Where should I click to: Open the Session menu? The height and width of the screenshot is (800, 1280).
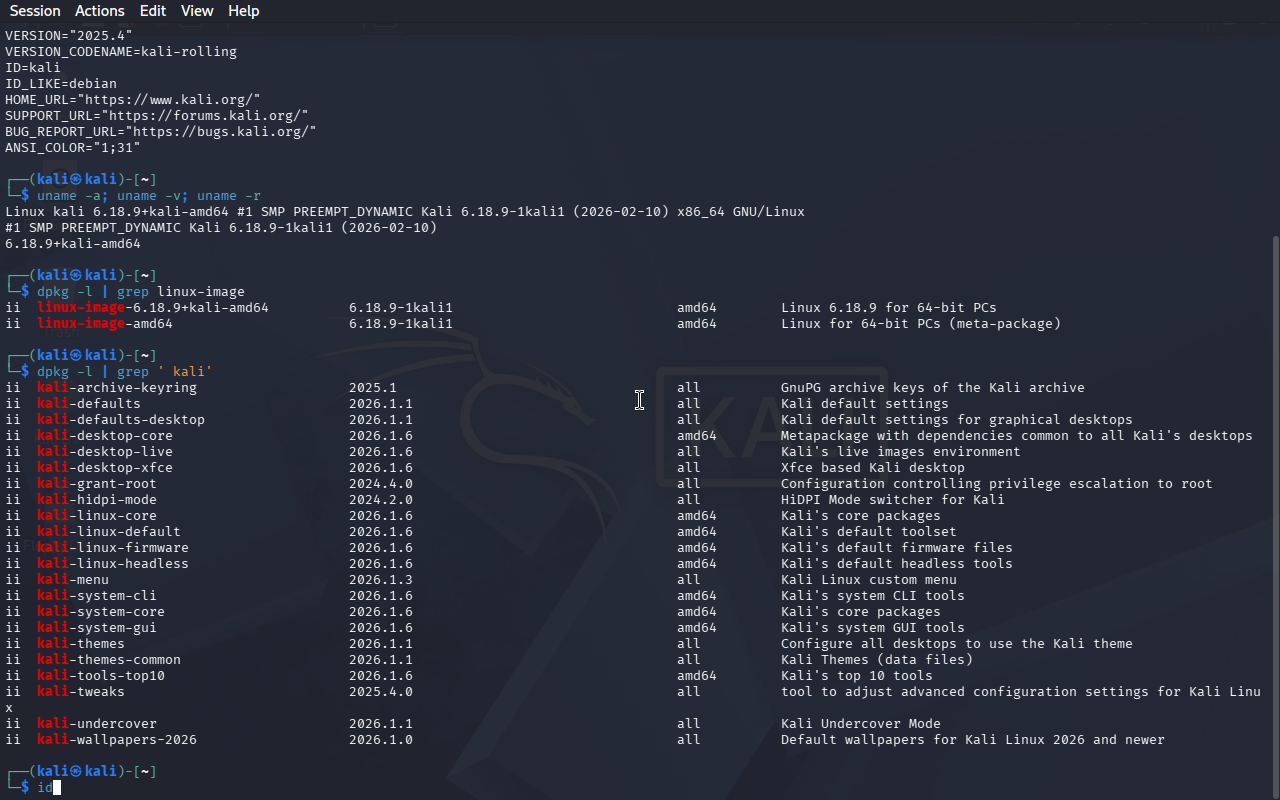point(35,11)
